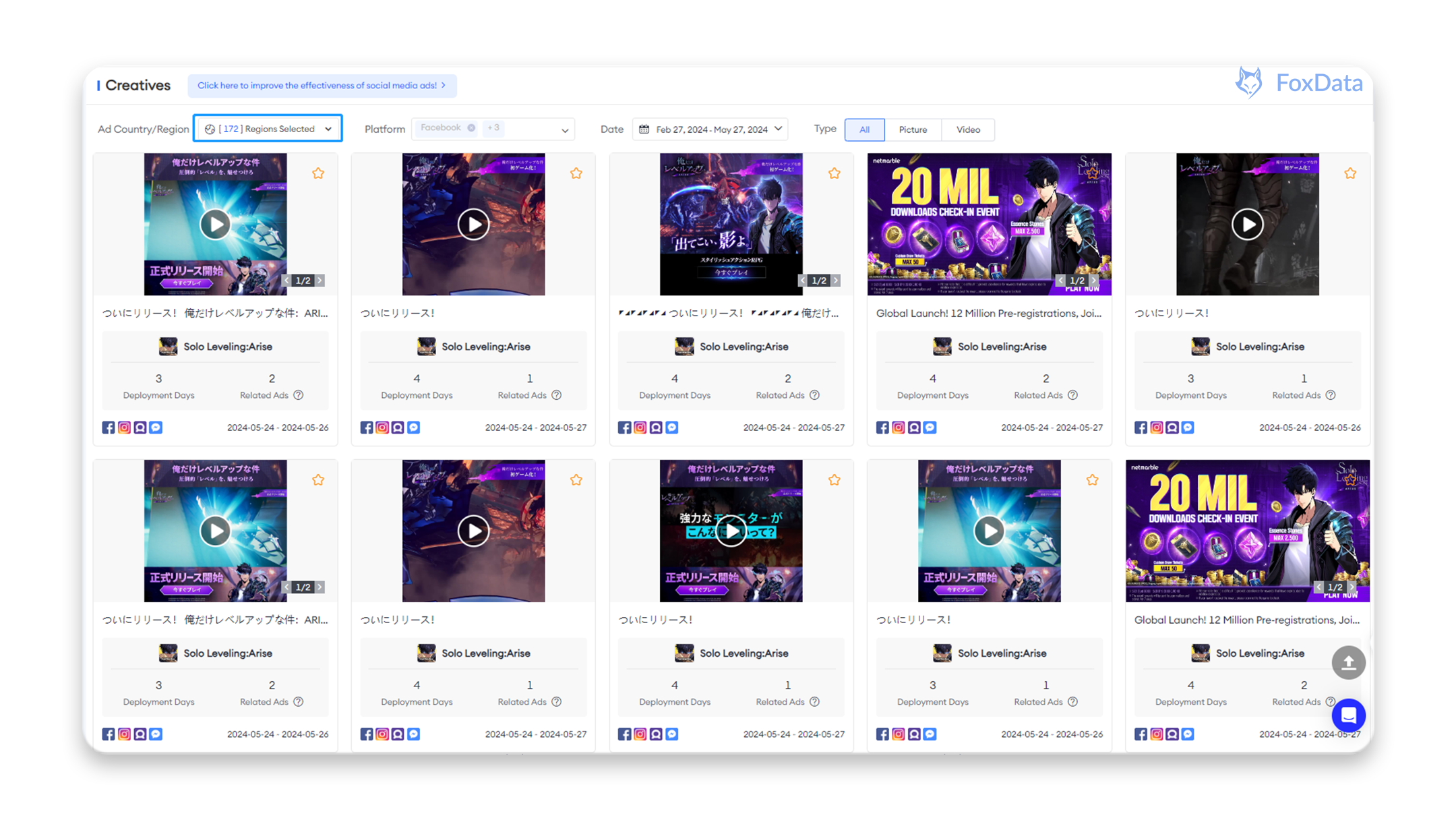Click the +3 platforms tag in the Platform filter

[x=493, y=127]
